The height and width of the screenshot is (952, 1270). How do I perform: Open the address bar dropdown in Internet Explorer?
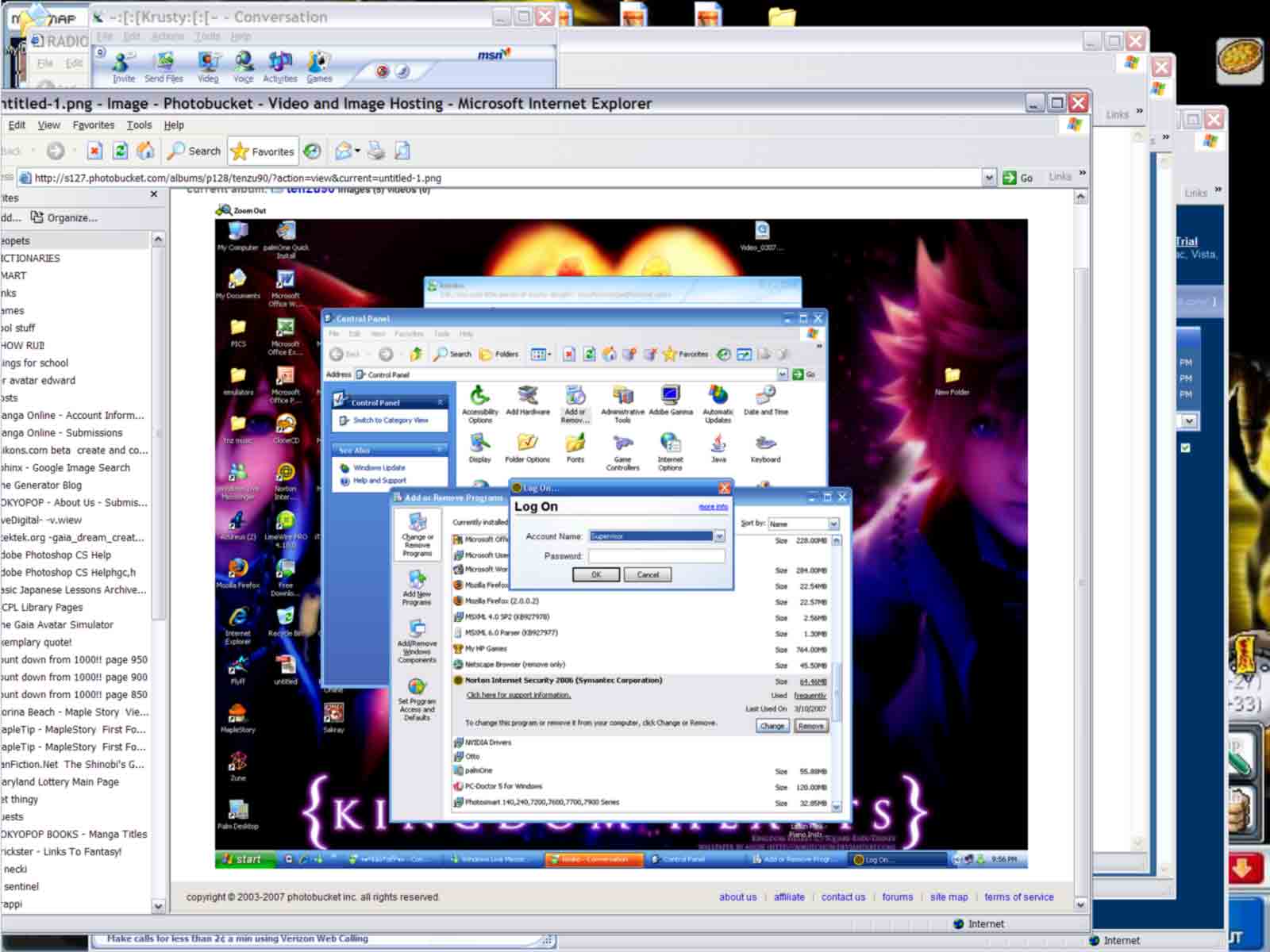pos(989,178)
